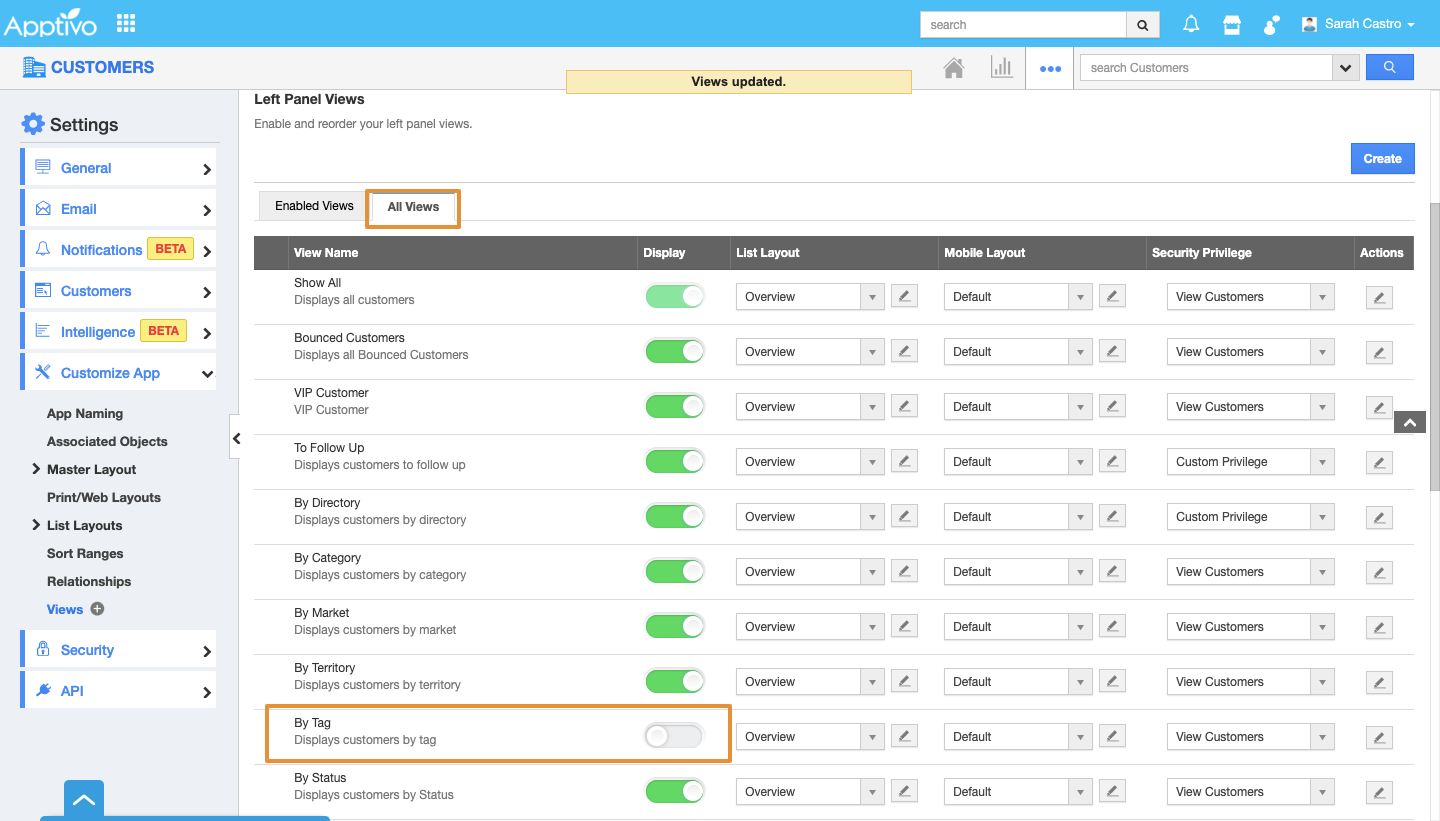Screen dimensions: 1440x821
Task: Click the search Customers input field
Action: [x=1206, y=67]
